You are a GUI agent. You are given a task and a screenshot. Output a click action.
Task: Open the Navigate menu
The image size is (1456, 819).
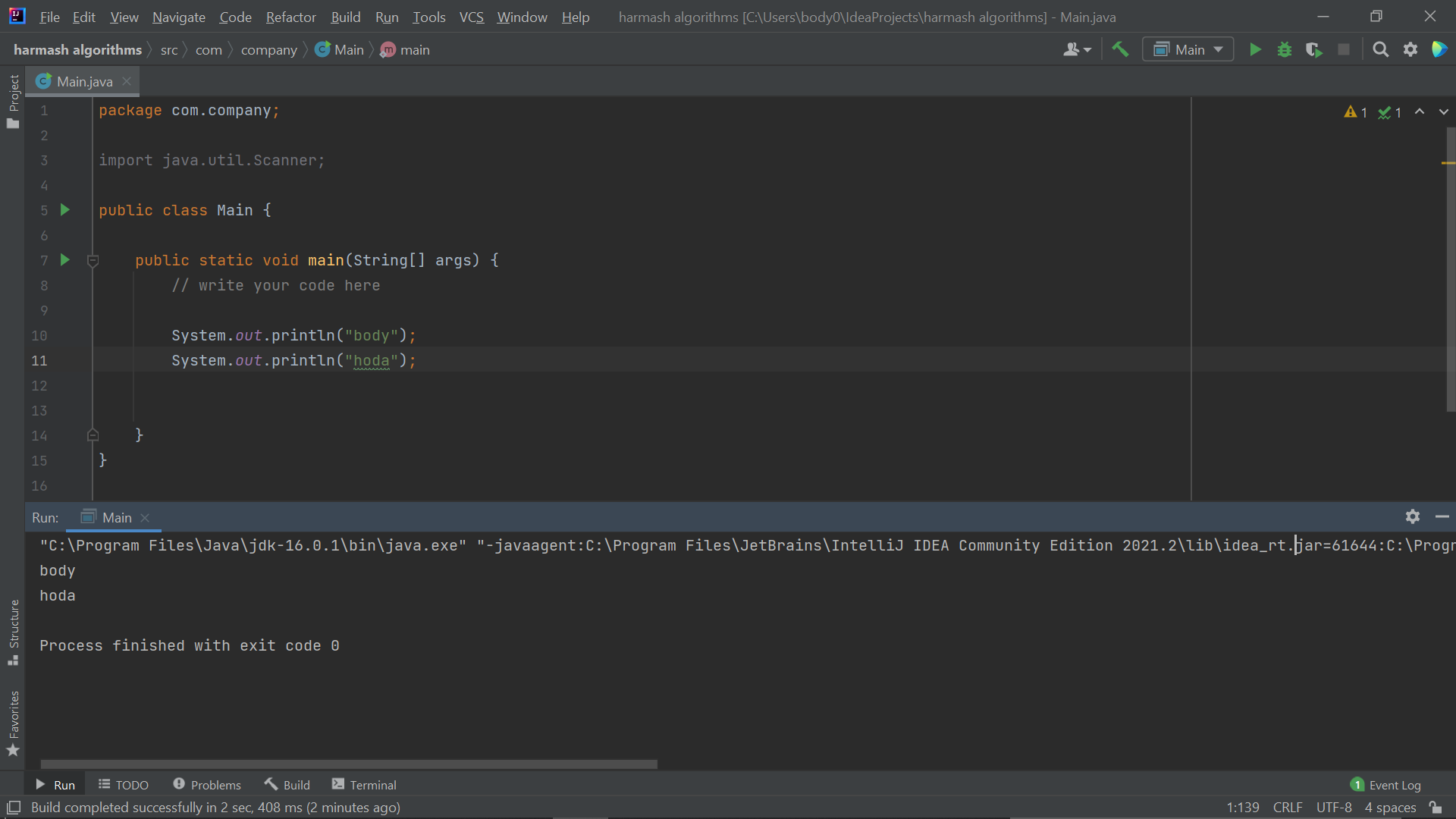(x=179, y=17)
